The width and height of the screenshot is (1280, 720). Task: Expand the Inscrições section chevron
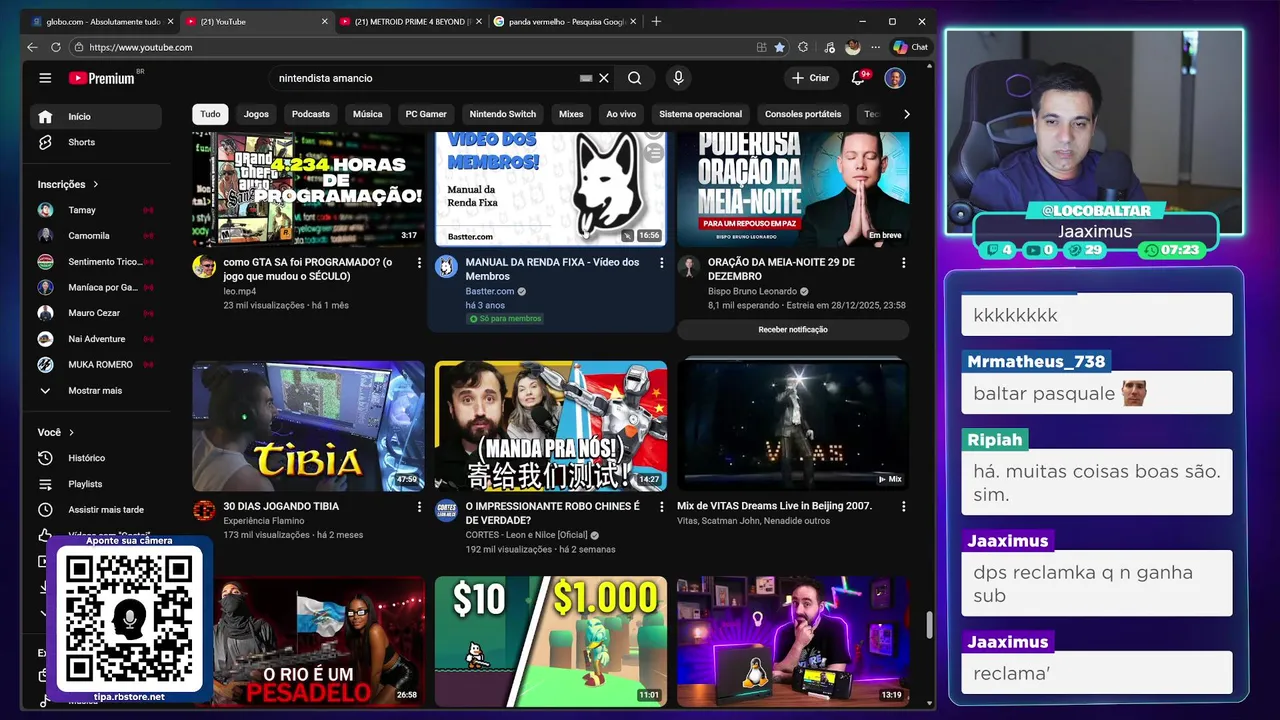point(96,184)
